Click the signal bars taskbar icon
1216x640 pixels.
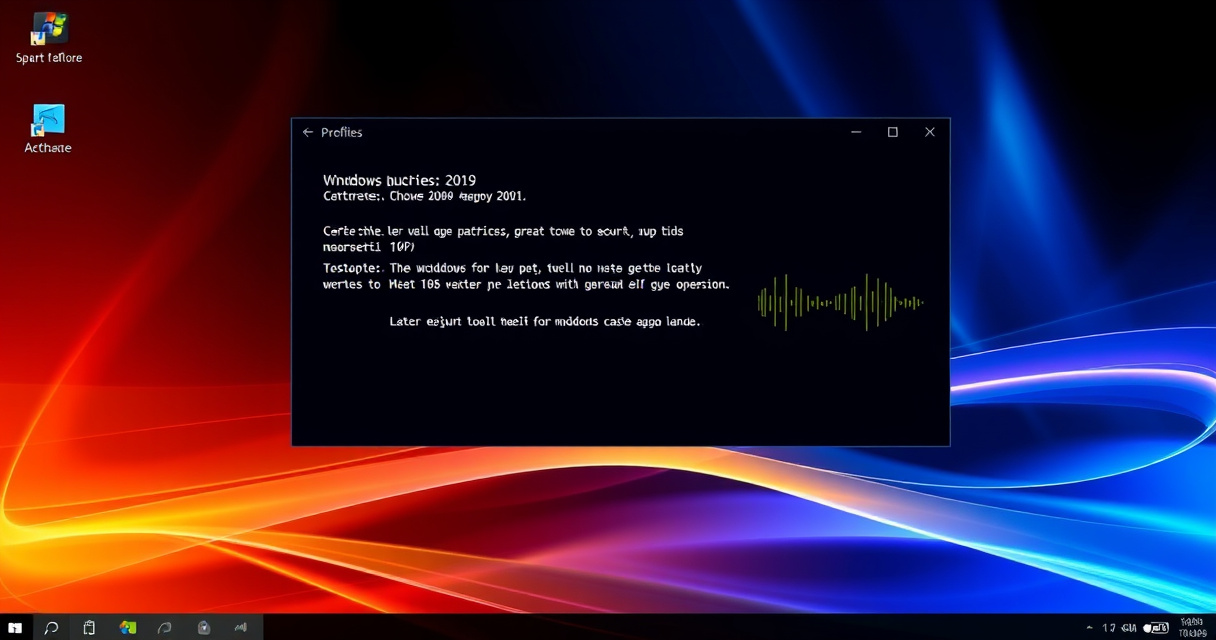click(241, 627)
